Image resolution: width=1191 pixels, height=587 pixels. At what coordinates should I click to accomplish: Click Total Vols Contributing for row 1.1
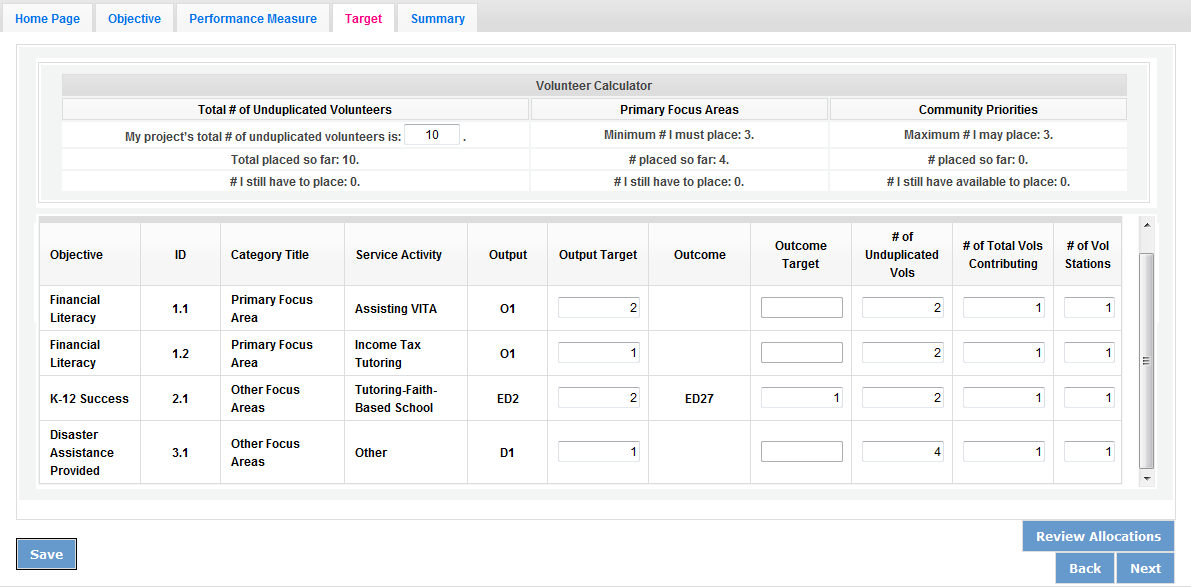(x=1003, y=308)
